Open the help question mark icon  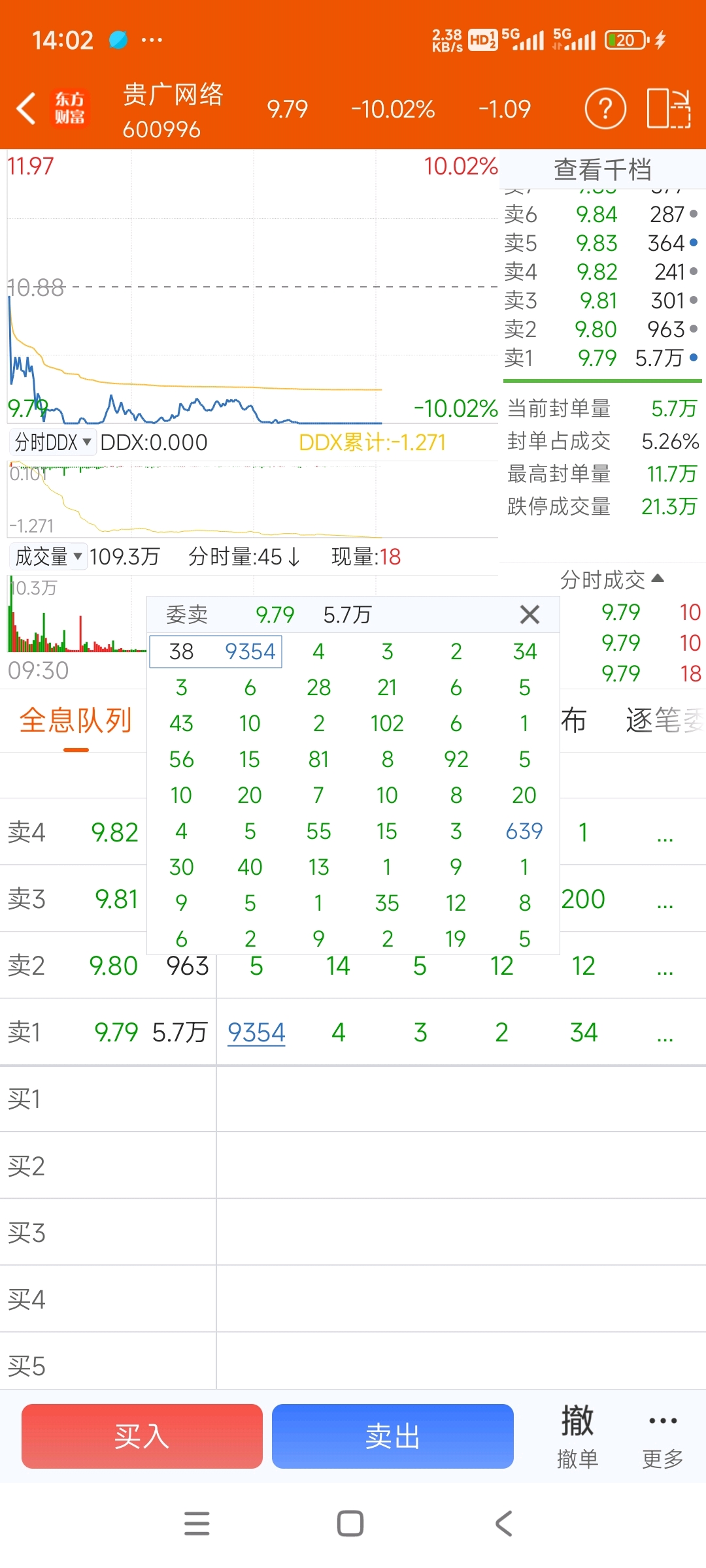click(x=605, y=108)
